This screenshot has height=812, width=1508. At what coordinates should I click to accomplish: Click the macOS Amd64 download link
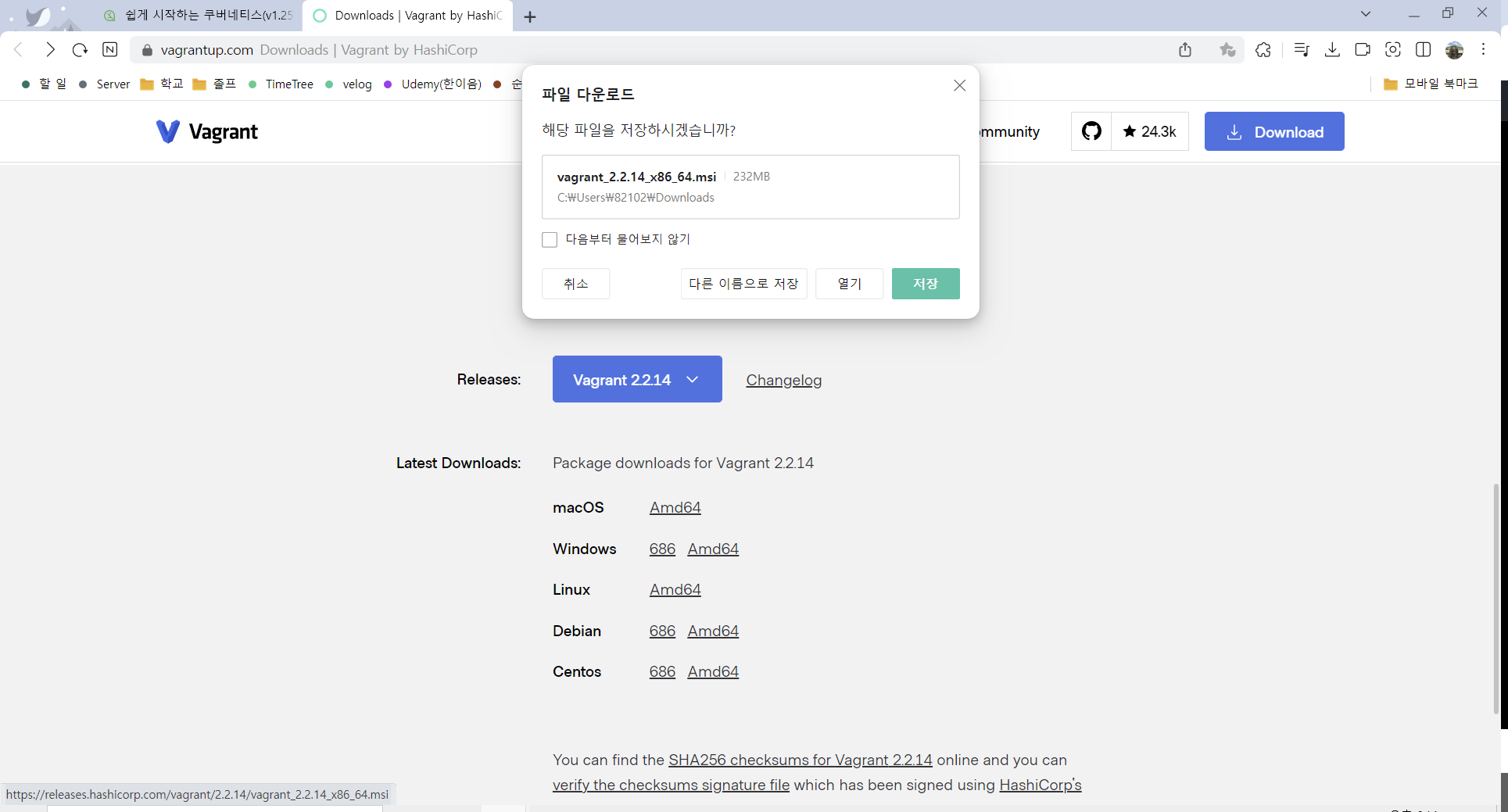pos(675,507)
